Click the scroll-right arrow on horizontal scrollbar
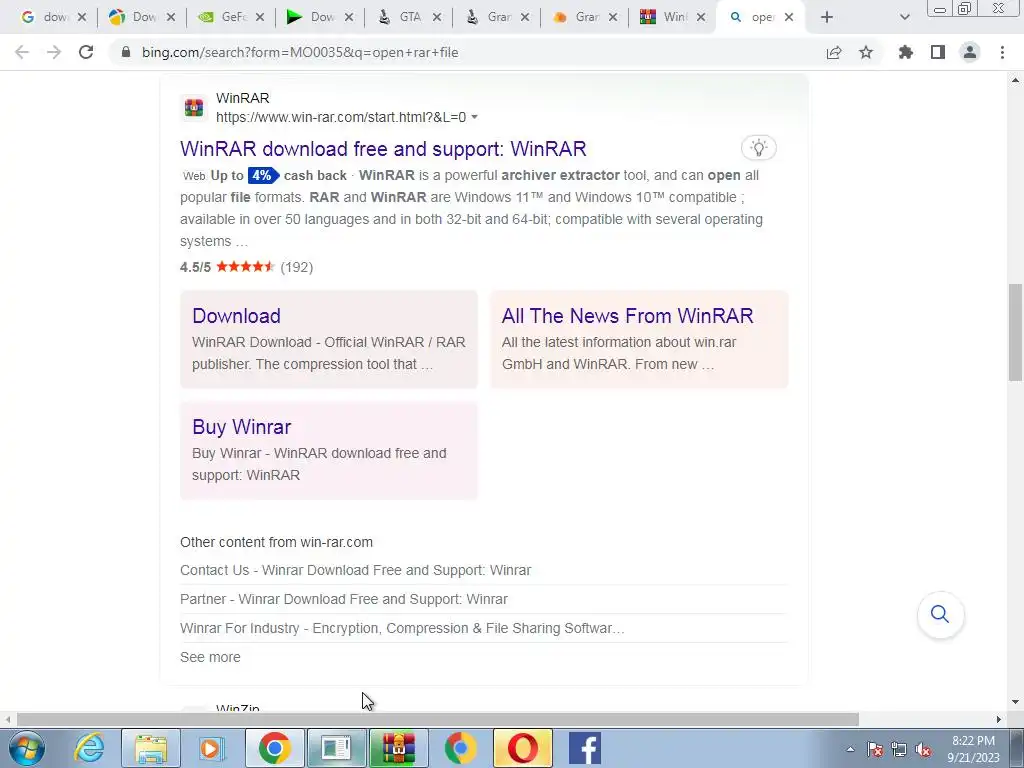Image resolution: width=1024 pixels, height=768 pixels. pos(998,719)
